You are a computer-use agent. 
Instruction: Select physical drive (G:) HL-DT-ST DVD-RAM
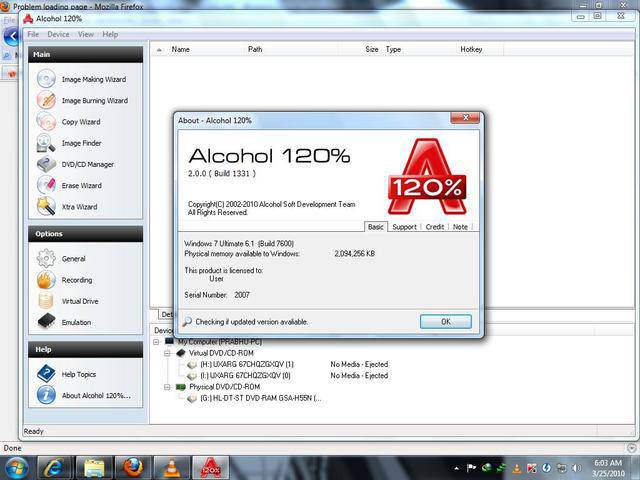(x=260, y=398)
